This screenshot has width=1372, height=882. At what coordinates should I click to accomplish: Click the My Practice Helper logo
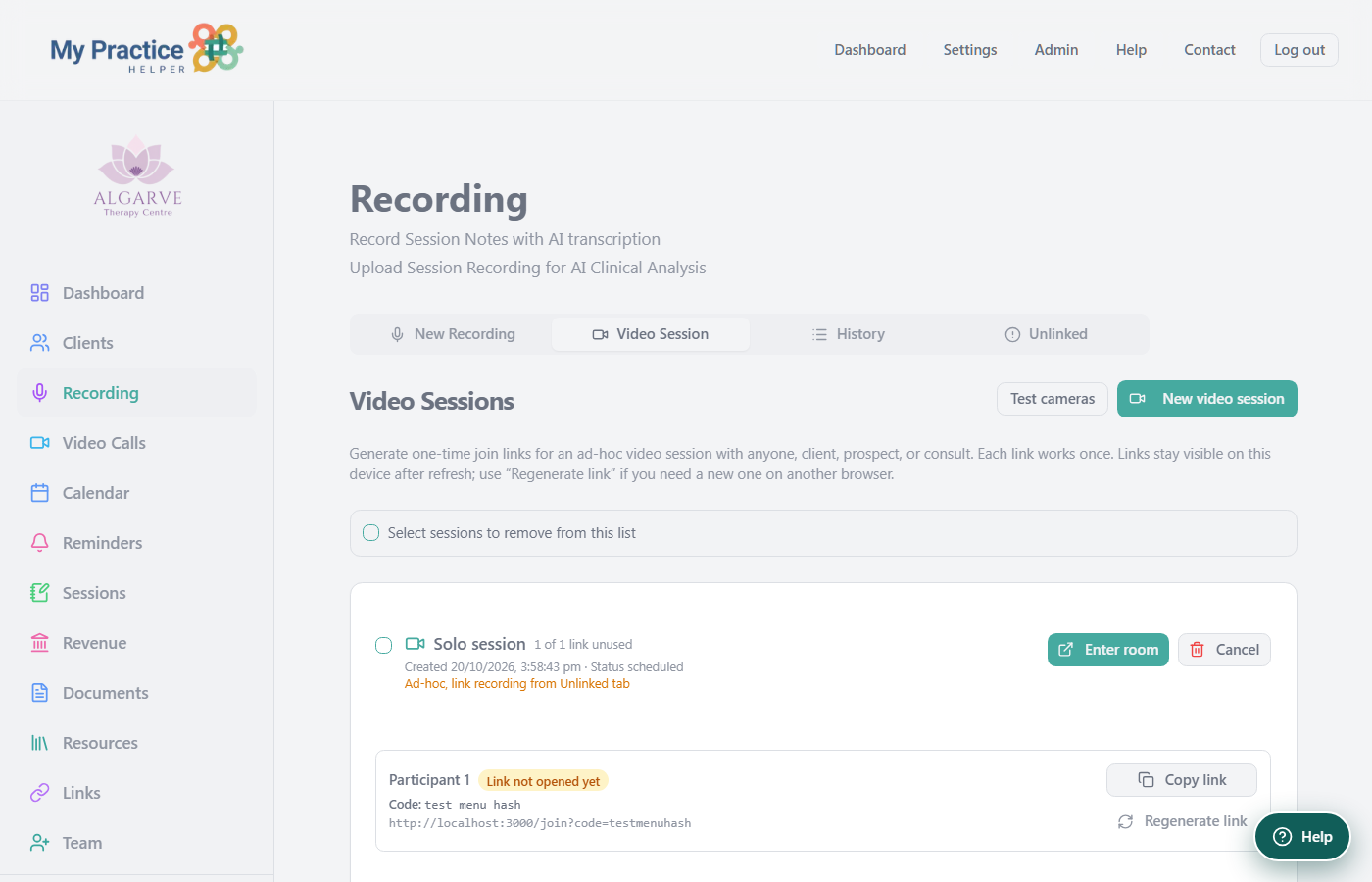[147, 49]
